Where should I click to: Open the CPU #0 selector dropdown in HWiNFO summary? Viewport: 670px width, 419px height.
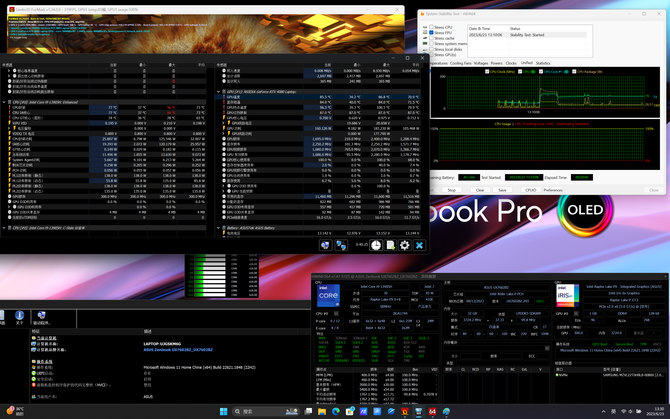pyautogui.click(x=336, y=314)
